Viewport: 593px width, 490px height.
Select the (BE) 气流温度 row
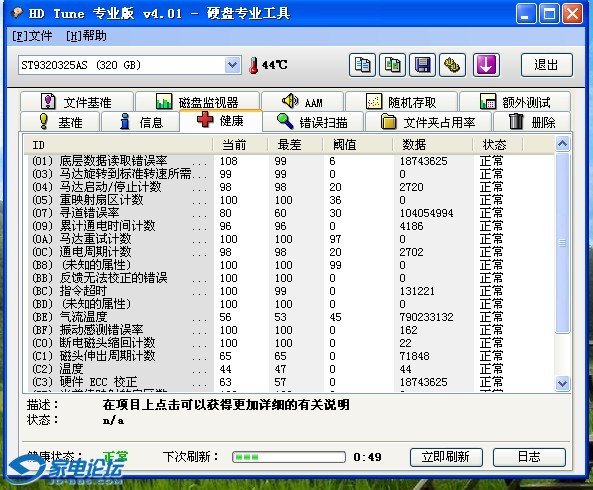click(289, 317)
